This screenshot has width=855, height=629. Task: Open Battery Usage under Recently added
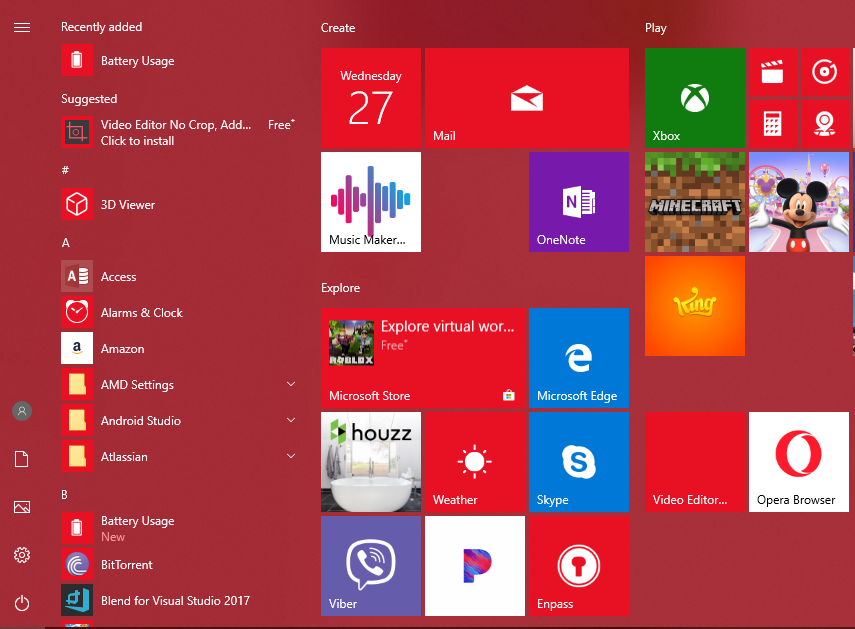pos(180,61)
